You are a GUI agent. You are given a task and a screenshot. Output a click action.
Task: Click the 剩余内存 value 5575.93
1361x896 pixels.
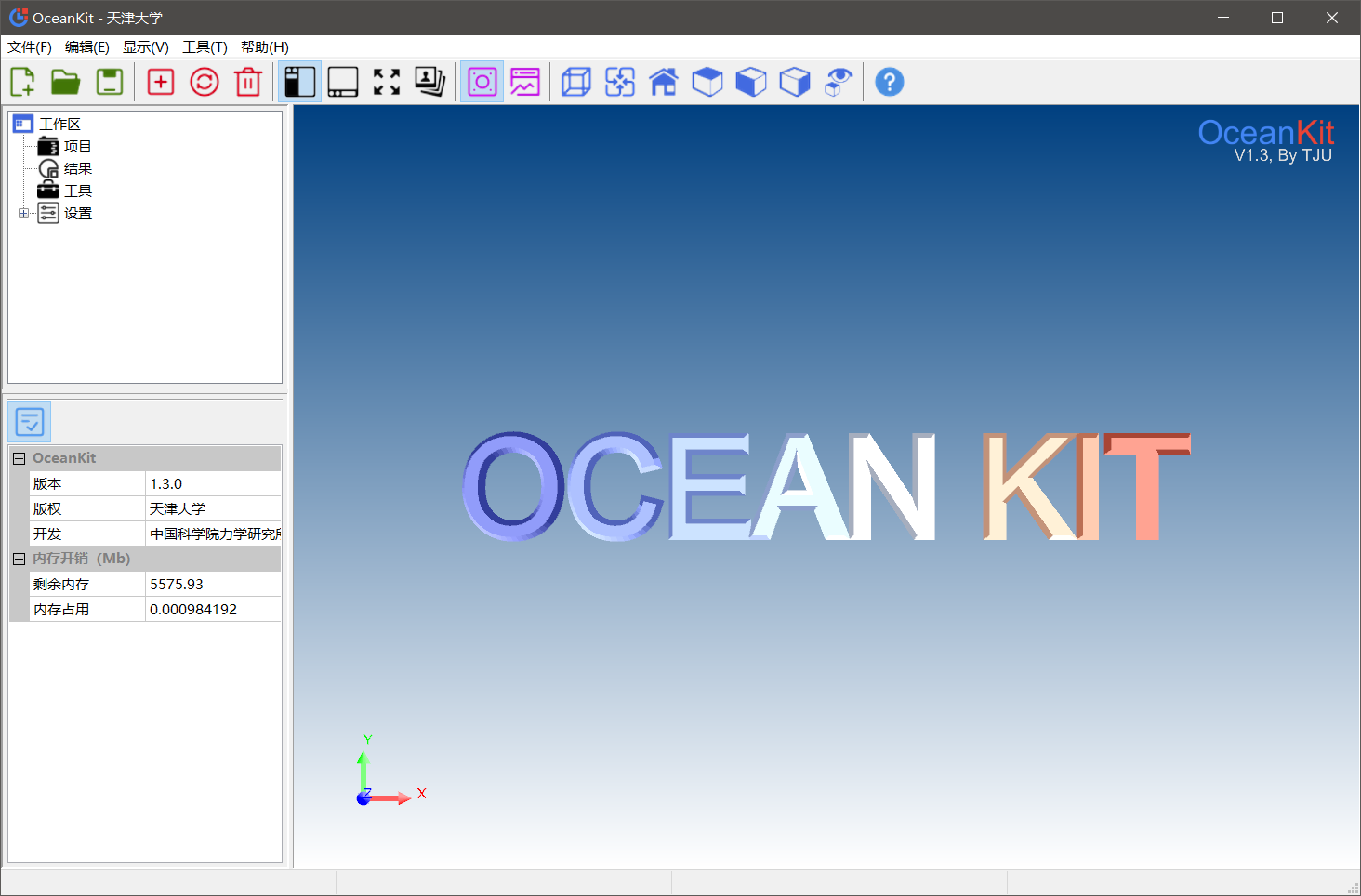pyautogui.click(x=214, y=584)
